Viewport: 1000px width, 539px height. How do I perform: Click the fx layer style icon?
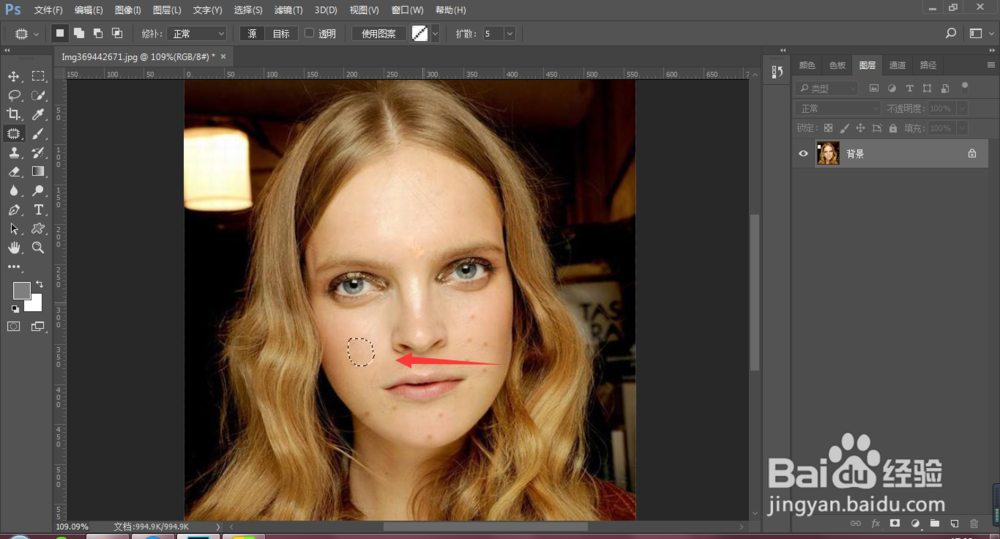876,524
